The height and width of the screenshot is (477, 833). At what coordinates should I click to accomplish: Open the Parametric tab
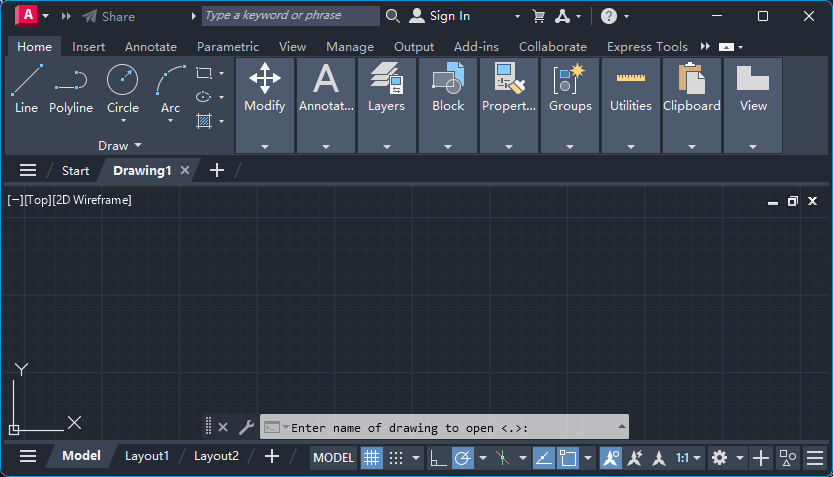(x=228, y=47)
